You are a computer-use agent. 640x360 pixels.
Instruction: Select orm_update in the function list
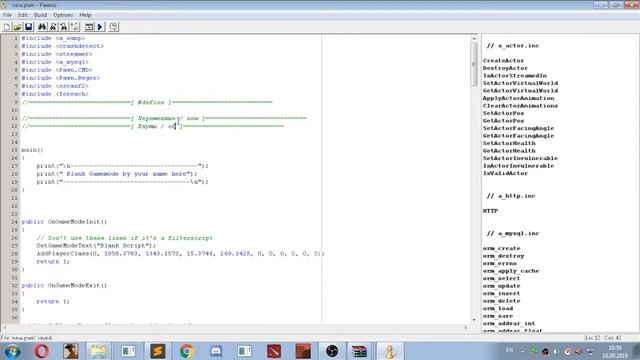(502, 286)
